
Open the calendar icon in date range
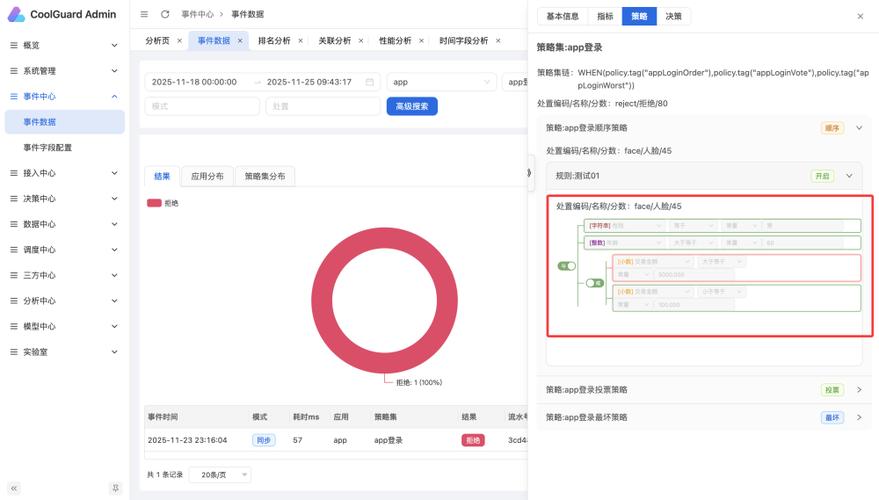pos(369,82)
